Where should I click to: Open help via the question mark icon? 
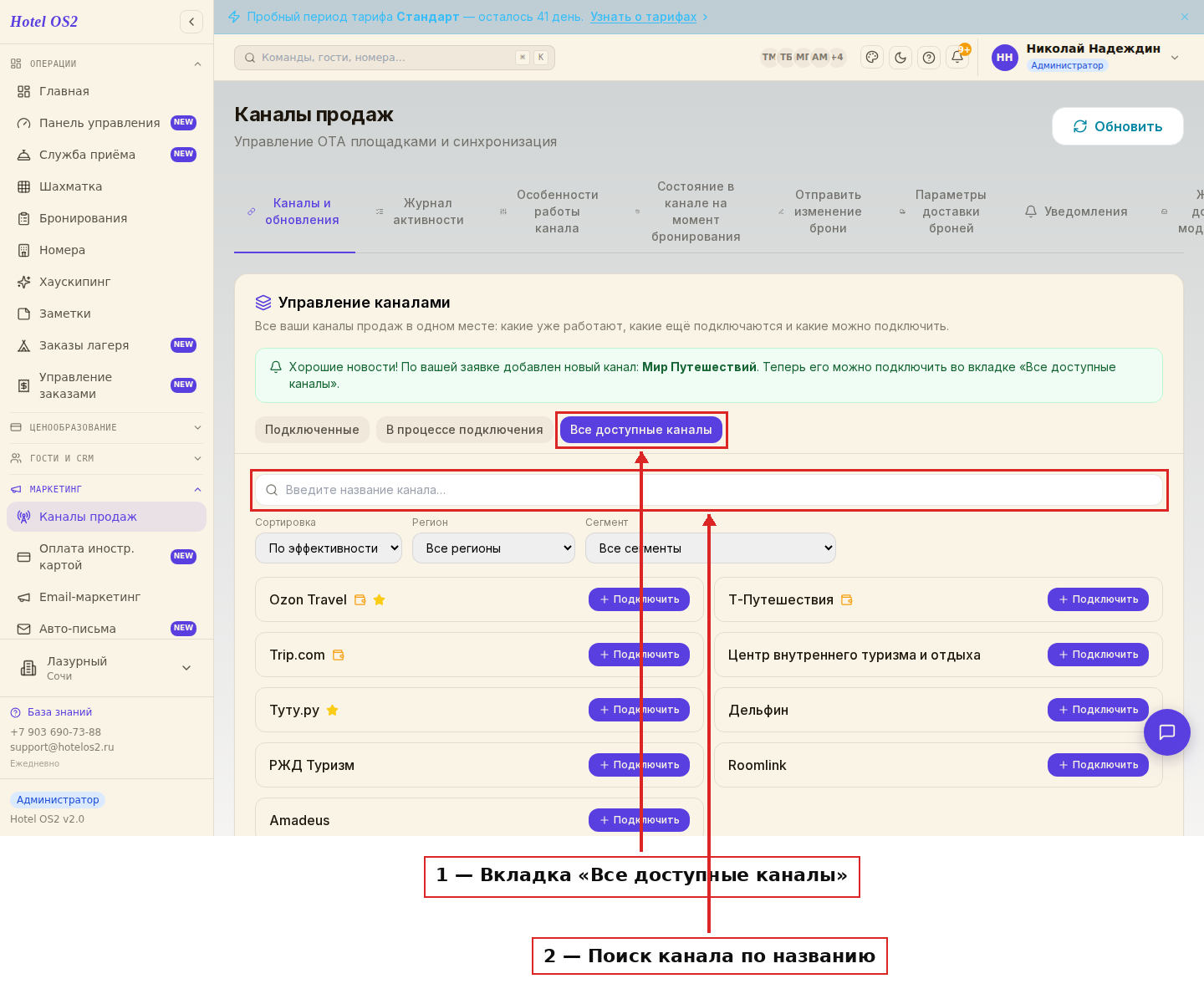pyautogui.click(x=929, y=57)
